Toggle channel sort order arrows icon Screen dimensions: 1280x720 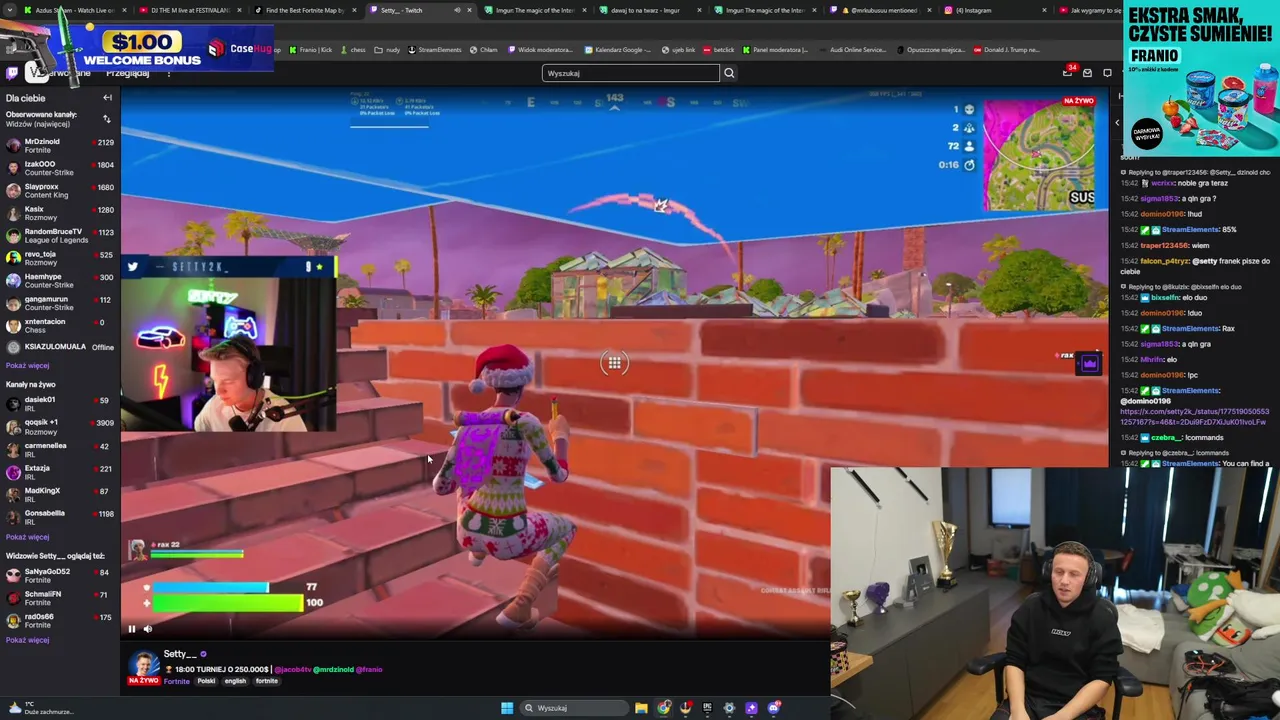click(107, 119)
